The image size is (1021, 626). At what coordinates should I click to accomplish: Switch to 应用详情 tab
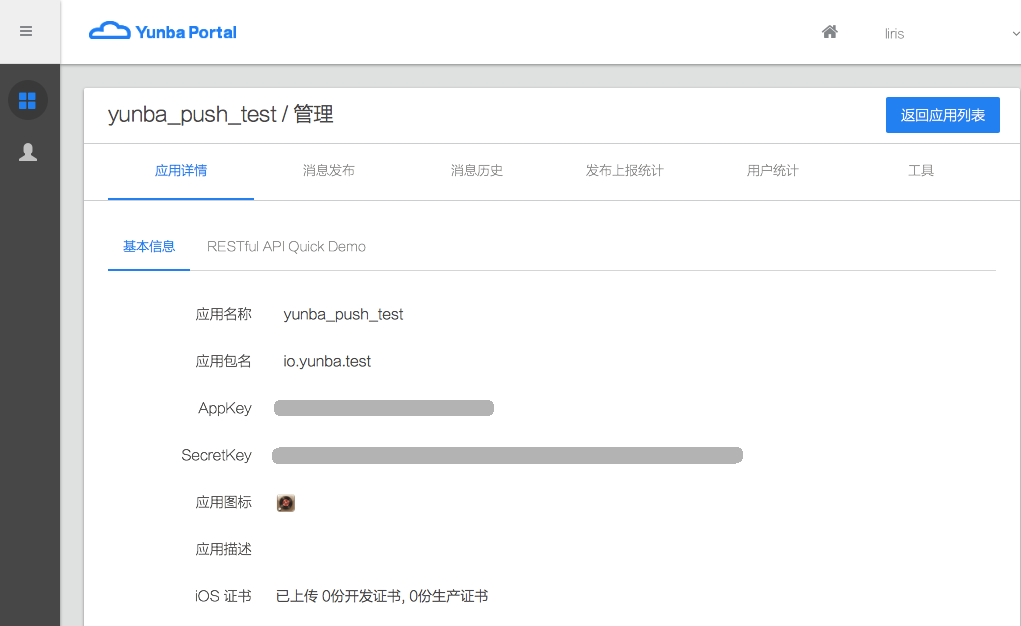(x=181, y=171)
